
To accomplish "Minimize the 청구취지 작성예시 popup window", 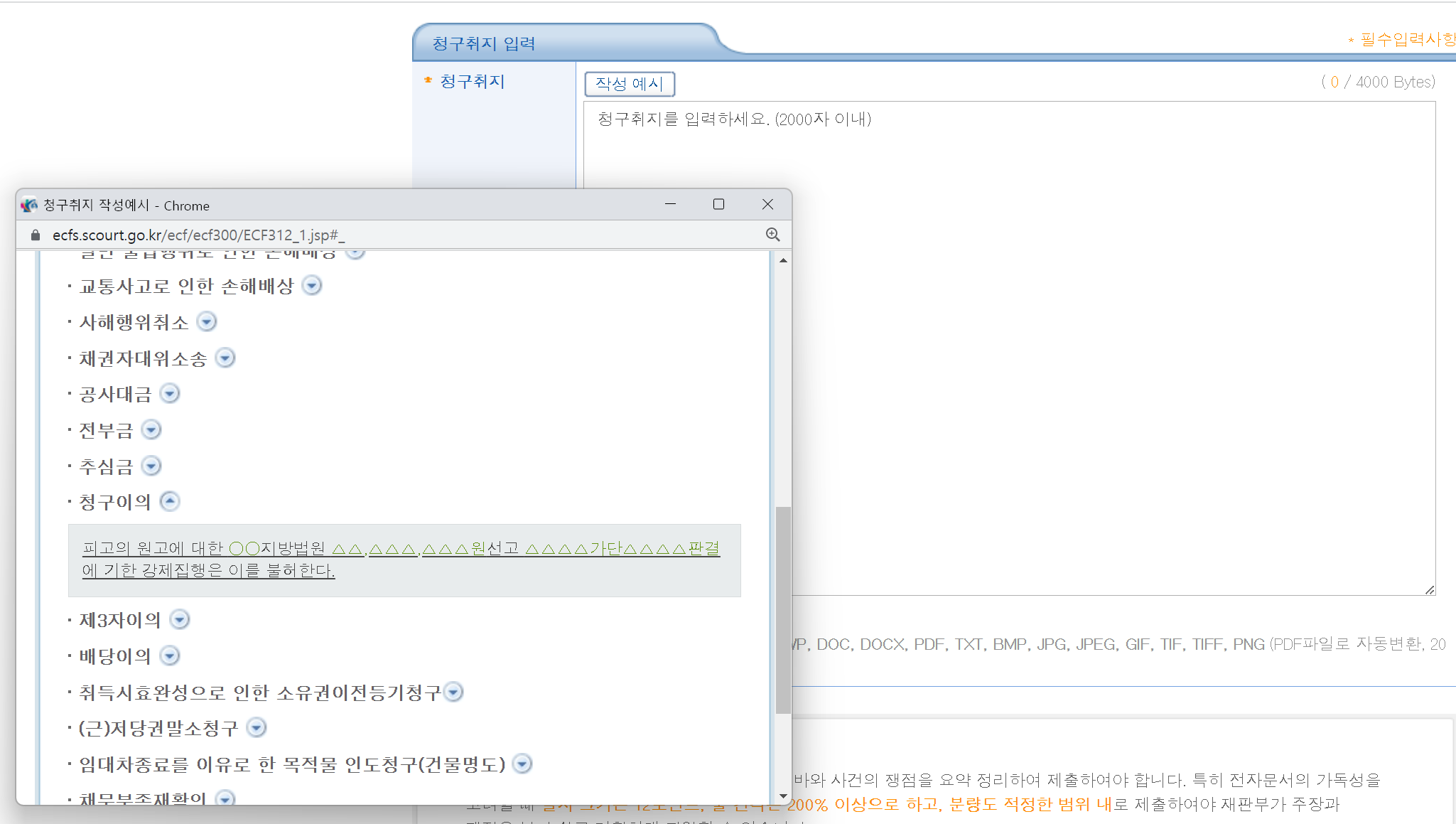I will click(x=670, y=205).
